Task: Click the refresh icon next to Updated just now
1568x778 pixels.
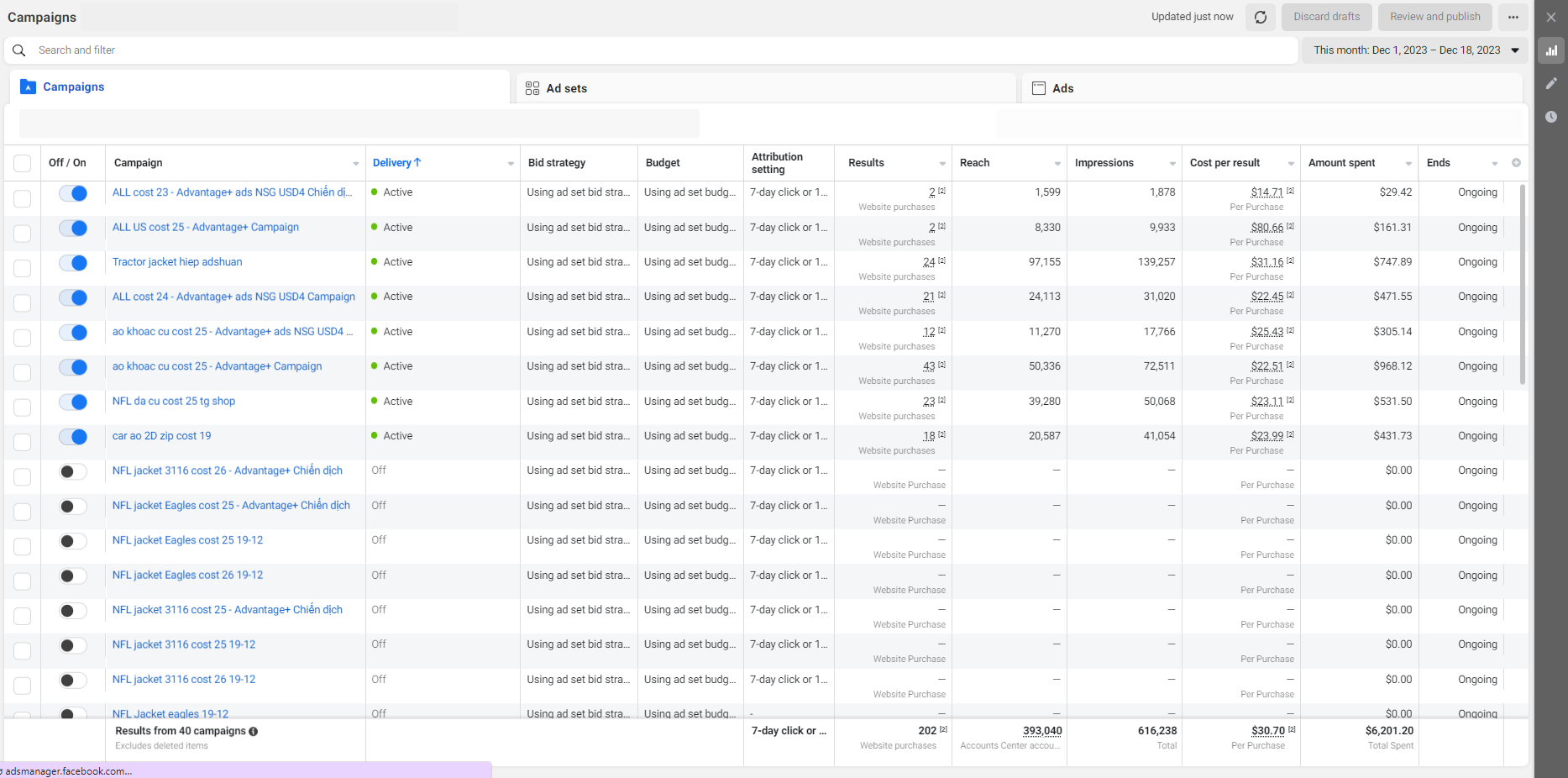Action: [1260, 17]
